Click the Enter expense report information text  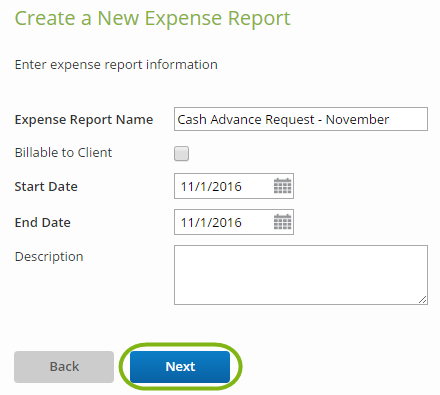click(x=116, y=65)
